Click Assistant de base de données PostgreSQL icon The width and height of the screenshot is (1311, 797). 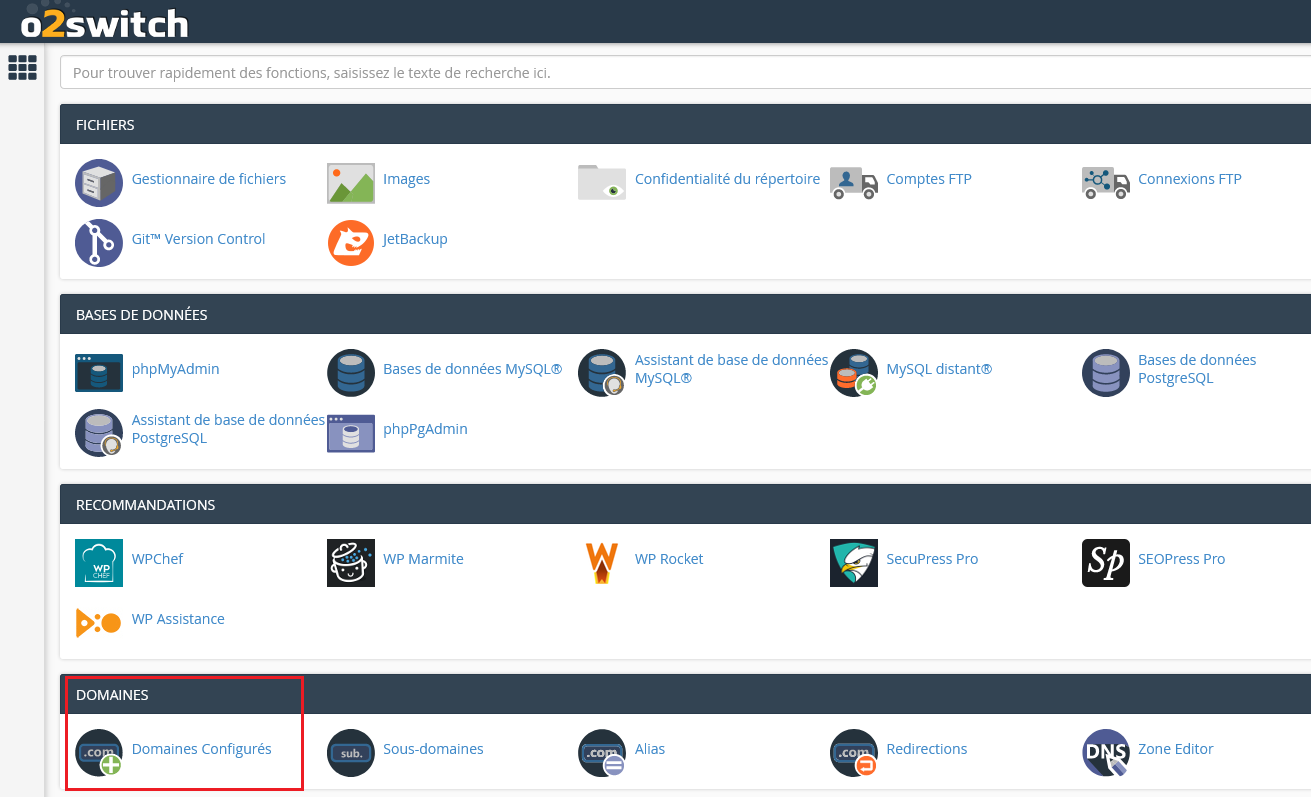99,433
